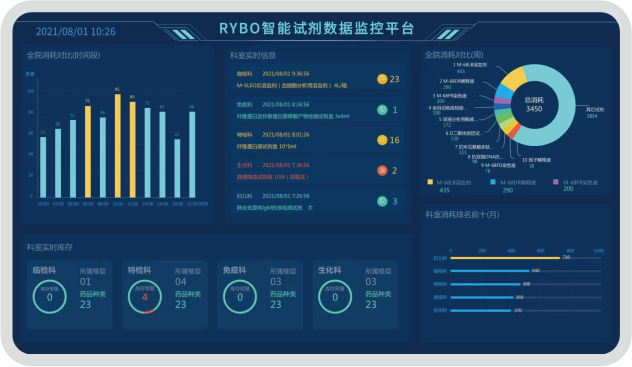Click the 科室消耗排名前十(月) heading
The height and width of the screenshot is (367, 632).
coord(462,214)
